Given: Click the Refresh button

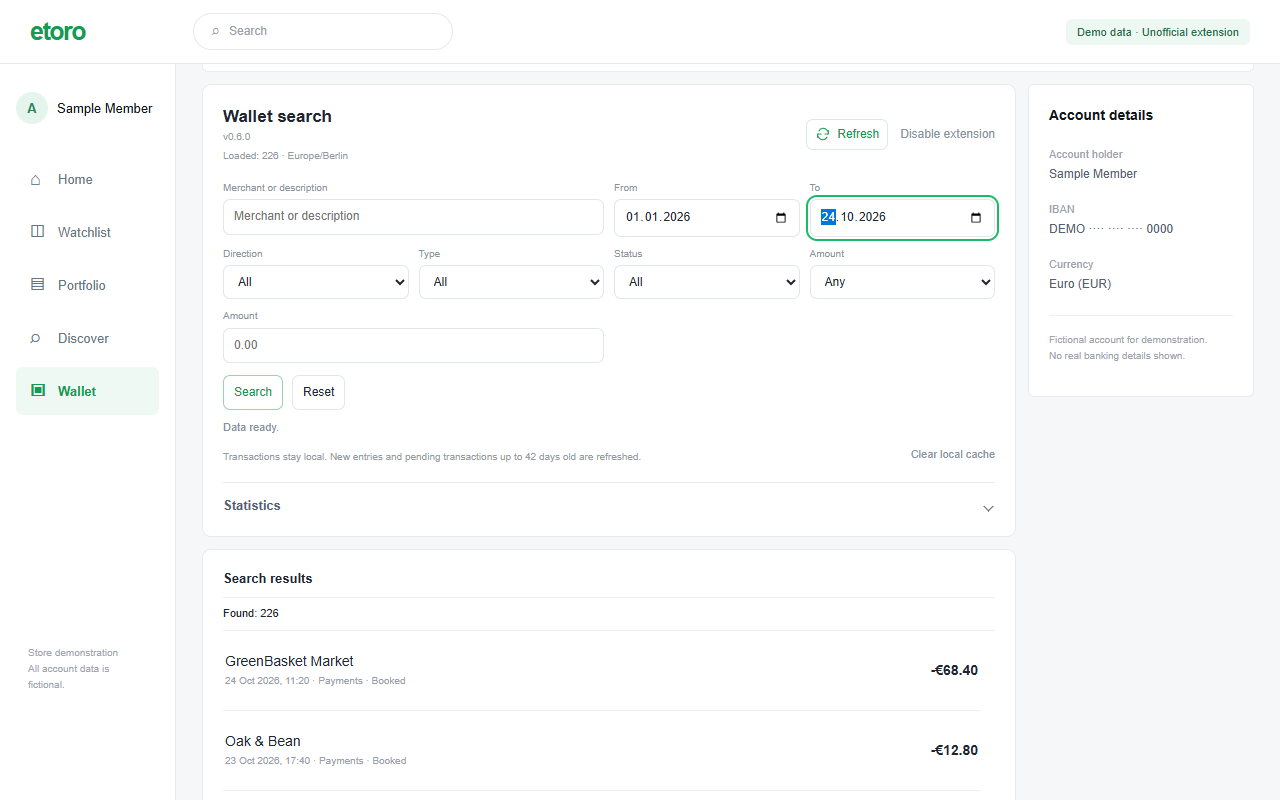Looking at the screenshot, I should (x=847, y=134).
